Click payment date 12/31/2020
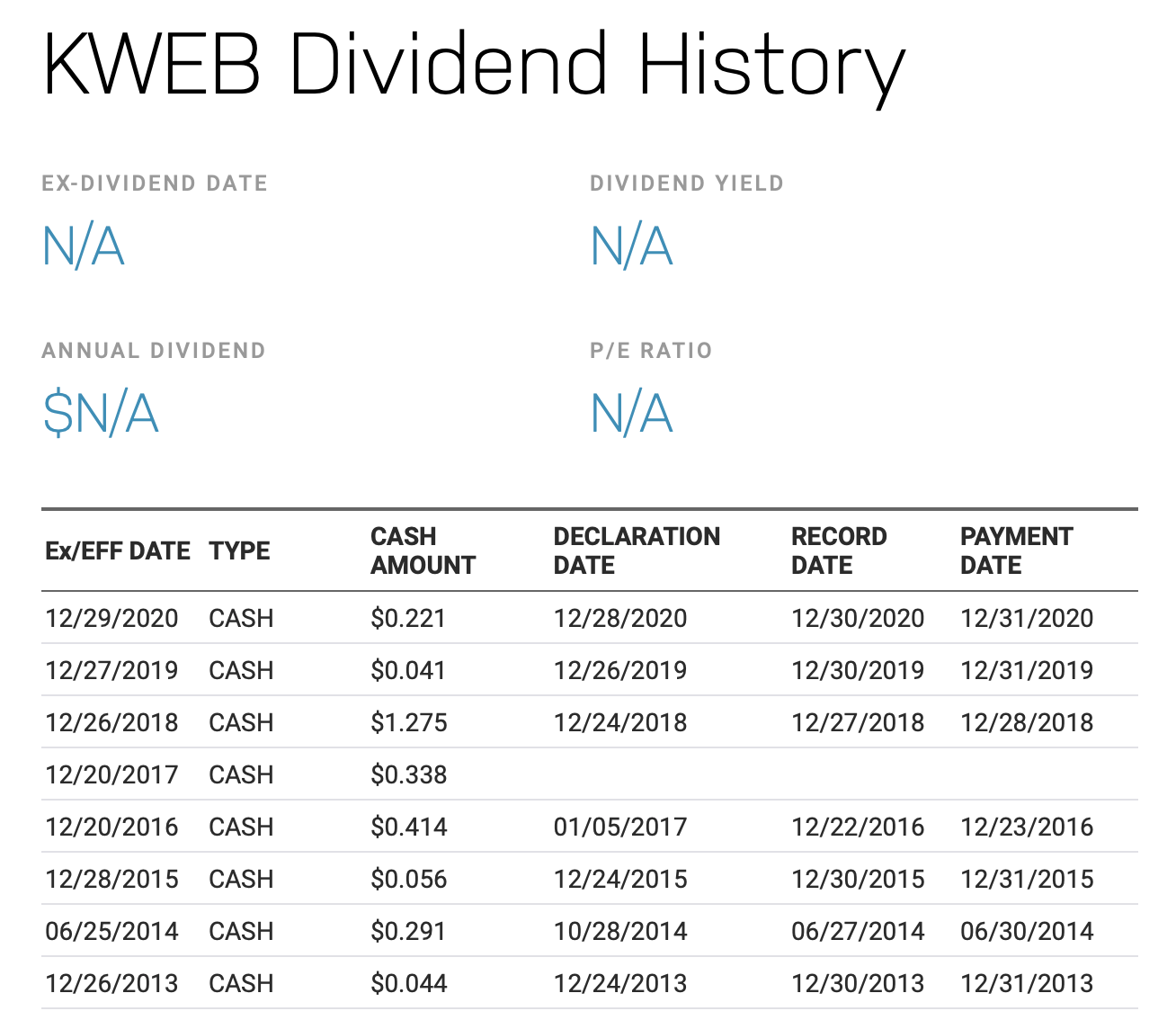Image resolution: width=1176 pixels, height=1029 pixels. [1027, 619]
